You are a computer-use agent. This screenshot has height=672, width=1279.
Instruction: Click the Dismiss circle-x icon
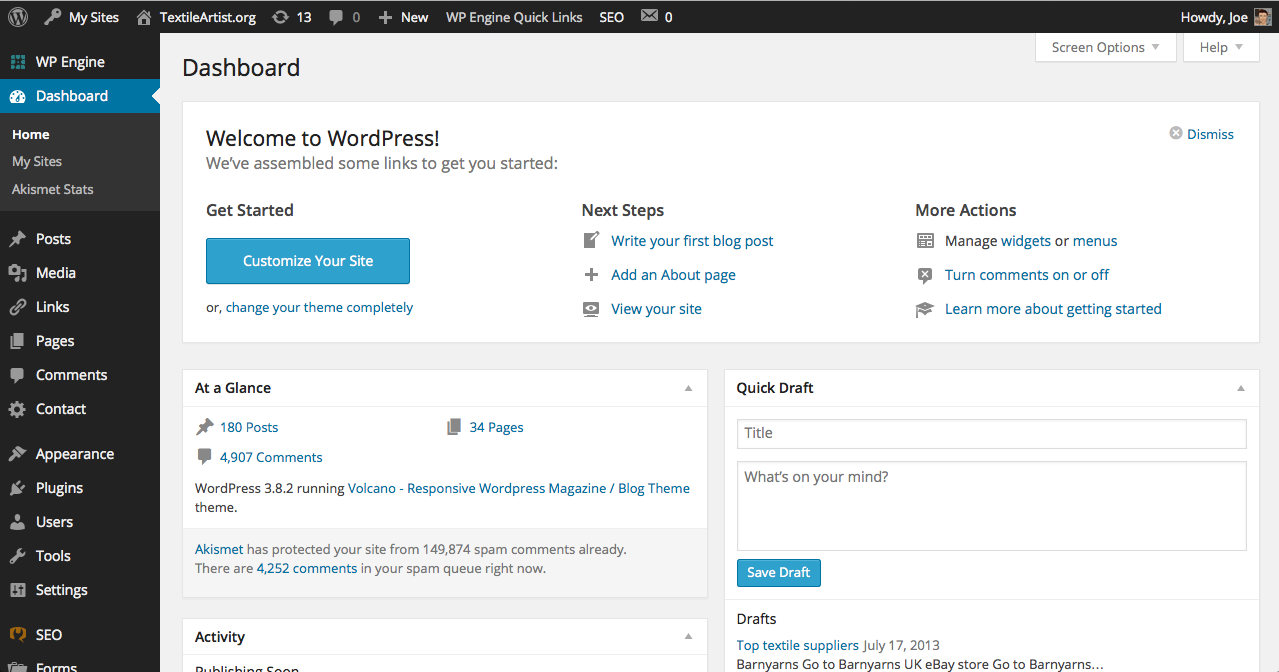pos(1176,134)
